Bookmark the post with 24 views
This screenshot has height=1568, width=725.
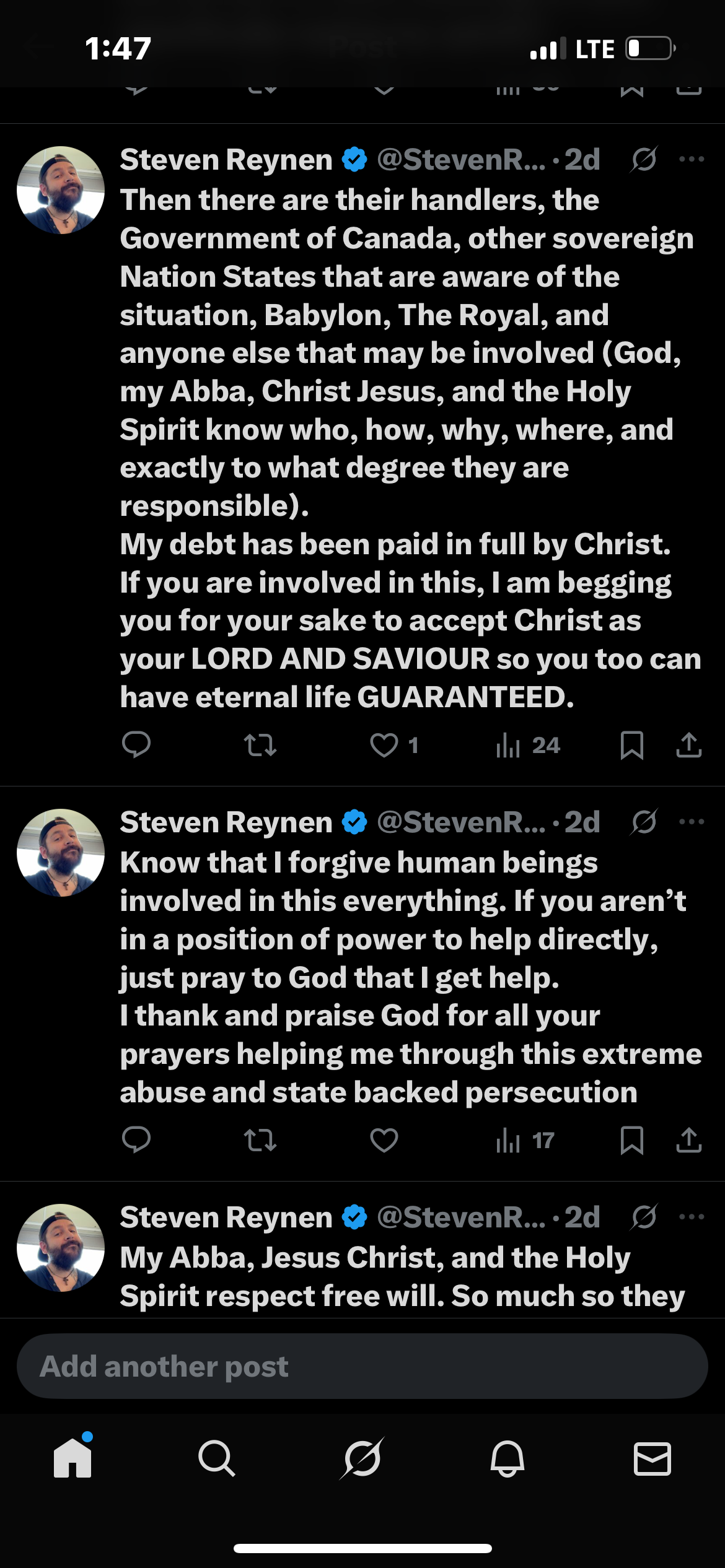(x=631, y=745)
